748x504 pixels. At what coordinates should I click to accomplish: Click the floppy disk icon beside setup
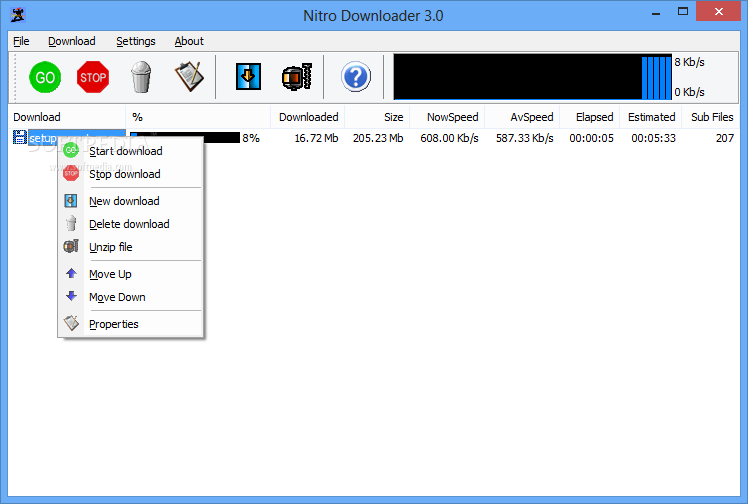point(20,137)
